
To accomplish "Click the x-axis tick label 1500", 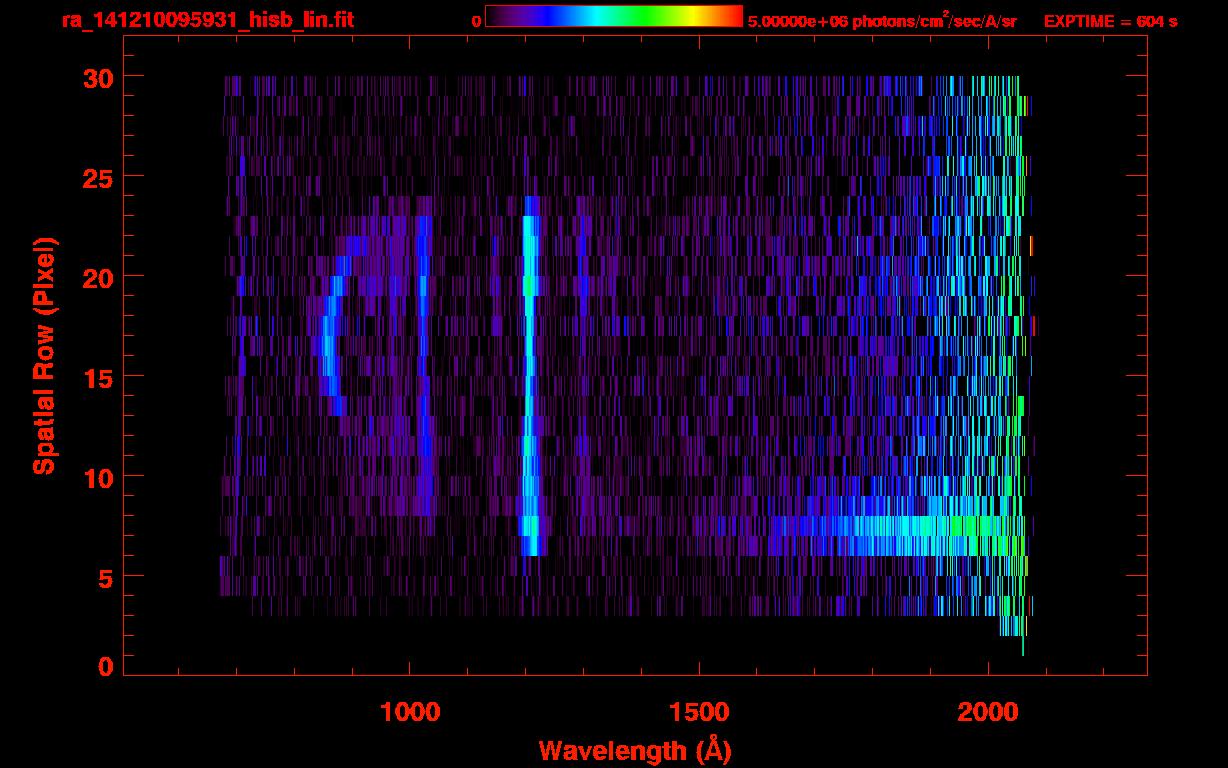I will tap(699, 712).
